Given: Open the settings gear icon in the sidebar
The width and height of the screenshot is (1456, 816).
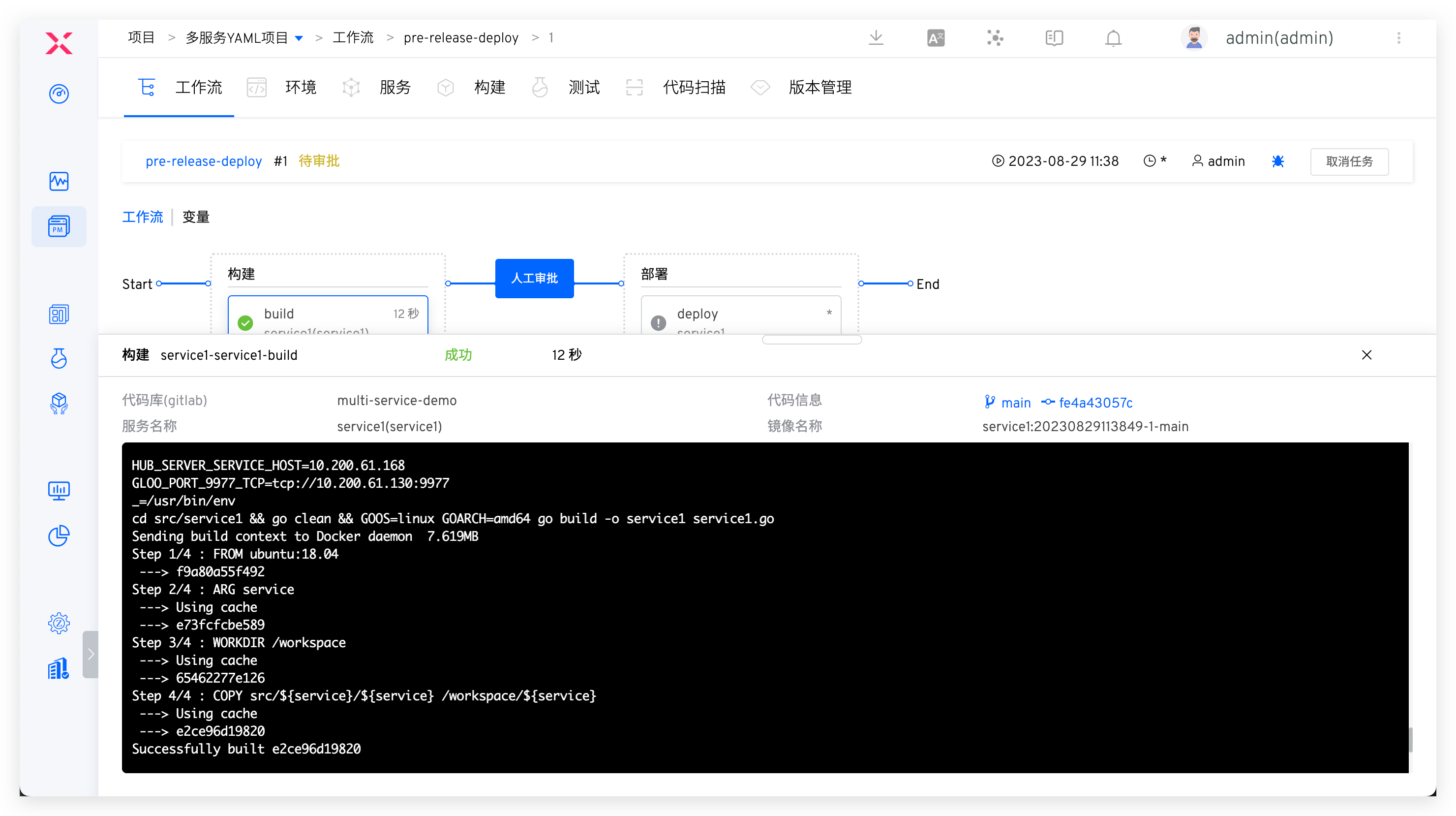Looking at the screenshot, I should 59,623.
